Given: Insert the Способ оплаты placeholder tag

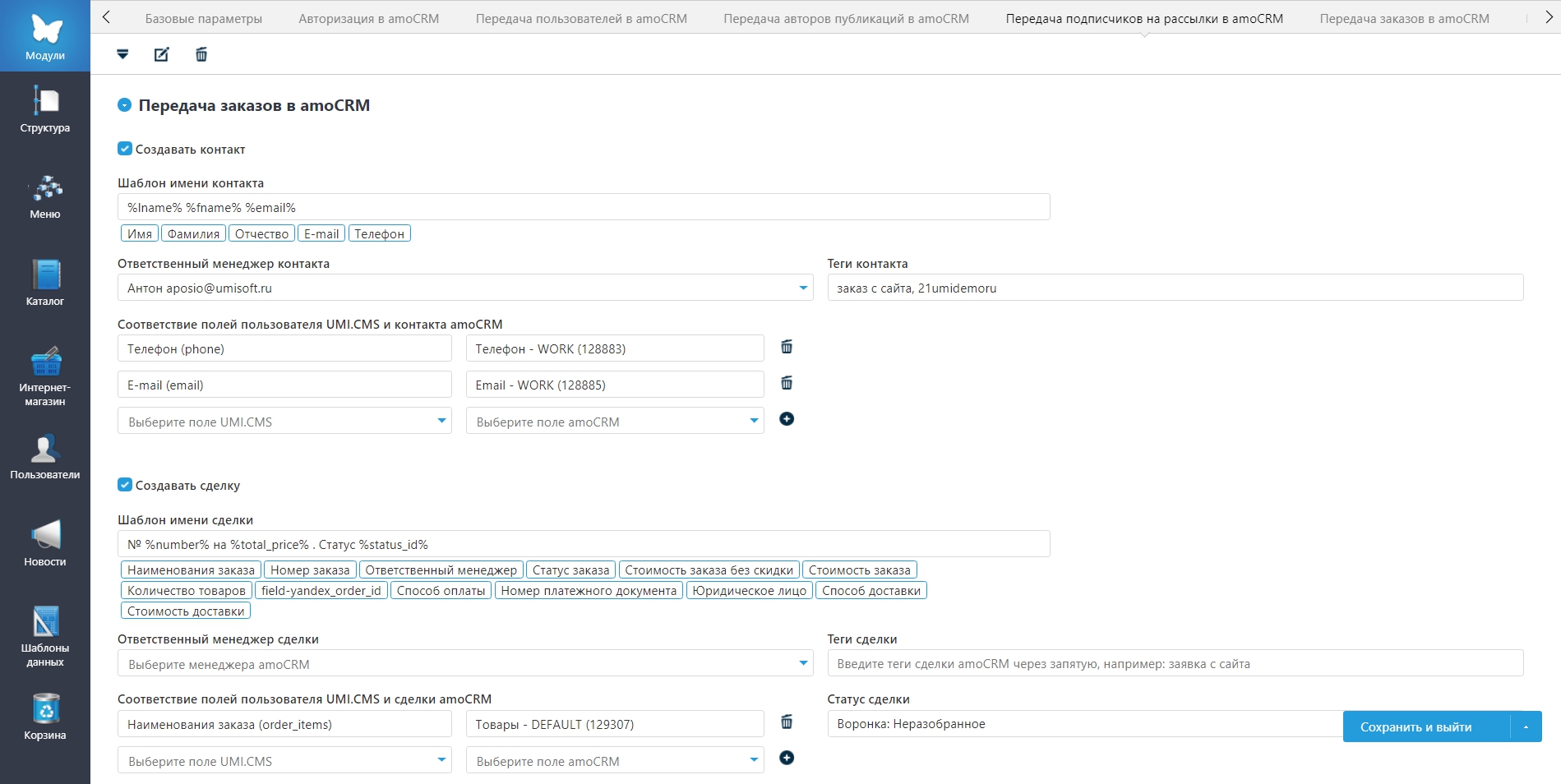Looking at the screenshot, I should click(x=441, y=590).
